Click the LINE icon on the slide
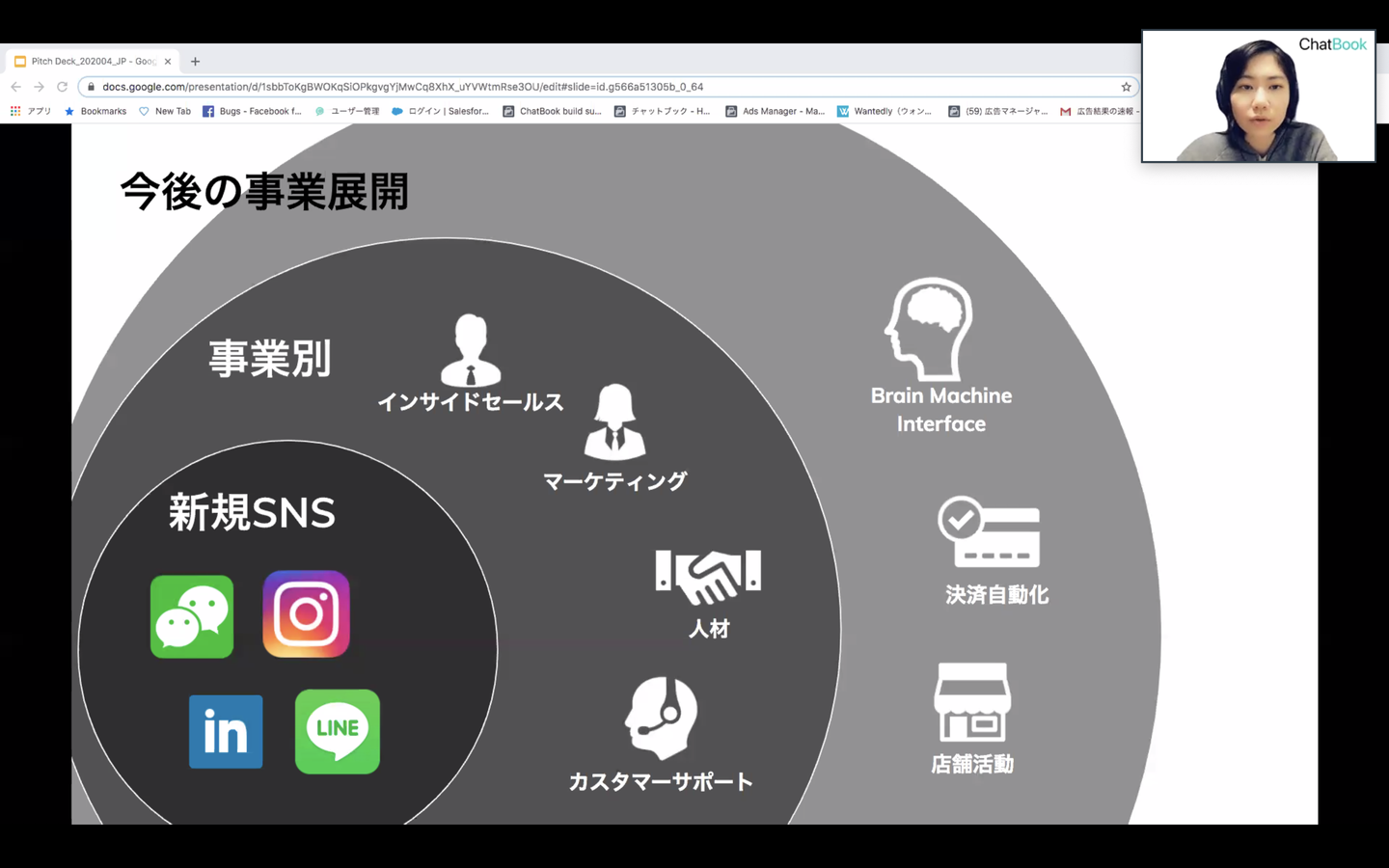This screenshot has height=868, width=1389. (338, 732)
